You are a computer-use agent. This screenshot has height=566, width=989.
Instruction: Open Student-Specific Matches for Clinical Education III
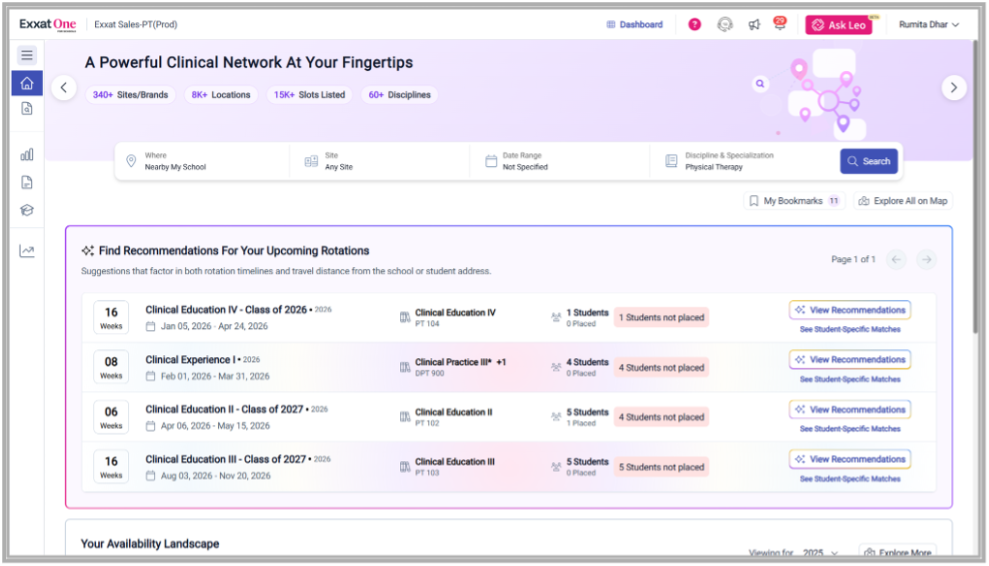[849, 479]
